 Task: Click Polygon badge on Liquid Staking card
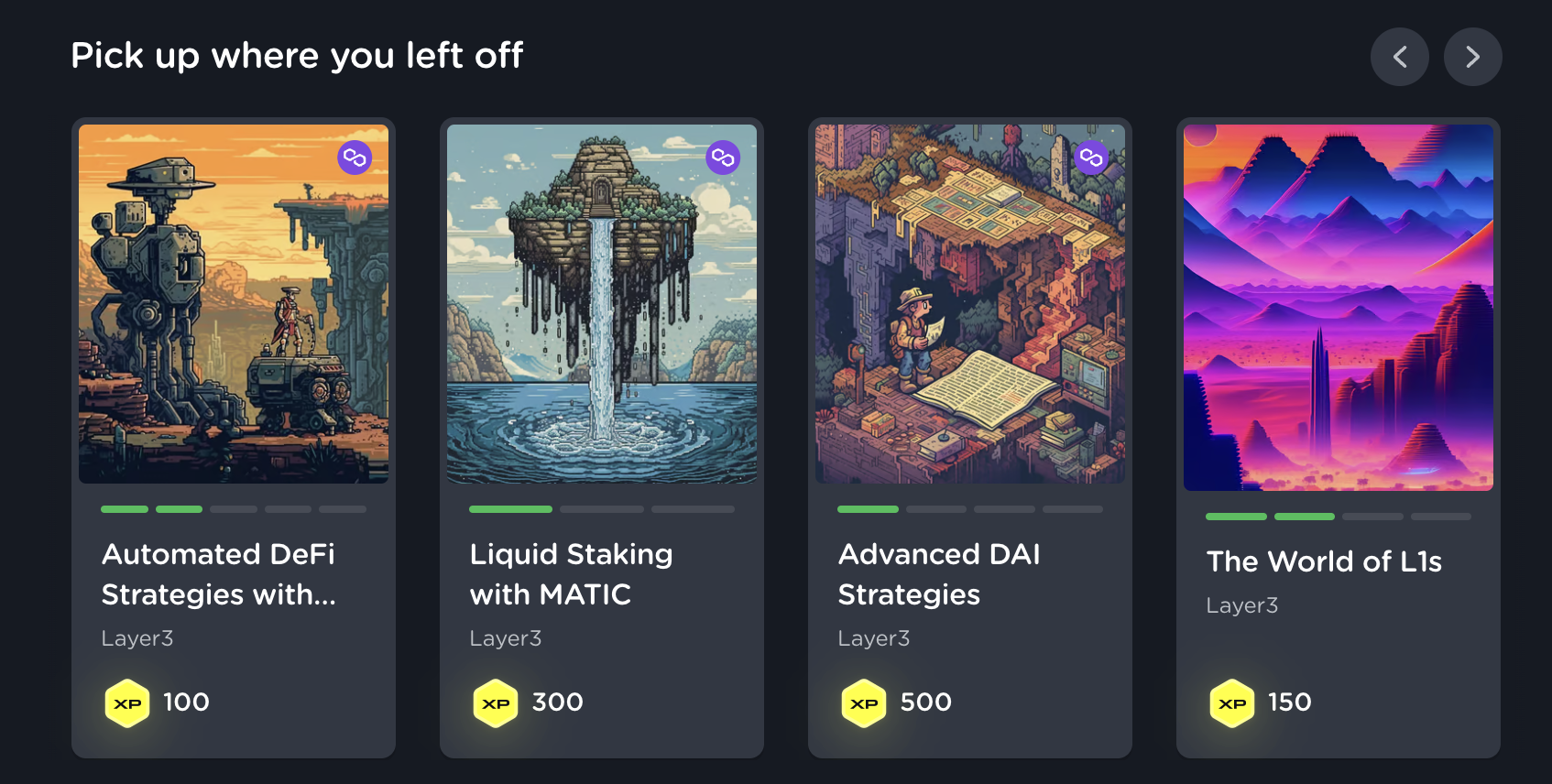pyautogui.click(x=723, y=158)
